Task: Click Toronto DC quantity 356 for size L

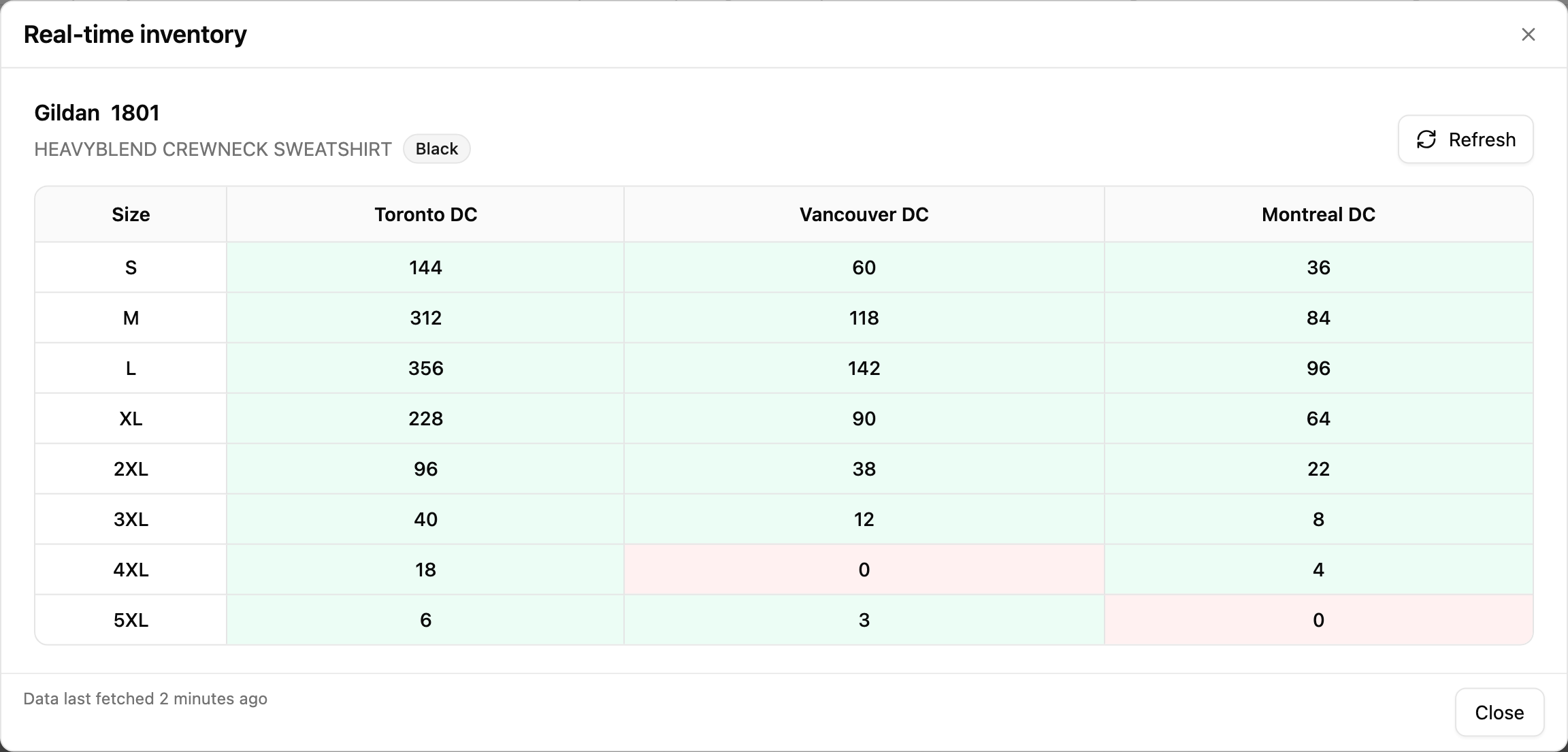Action: click(x=425, y=368)
